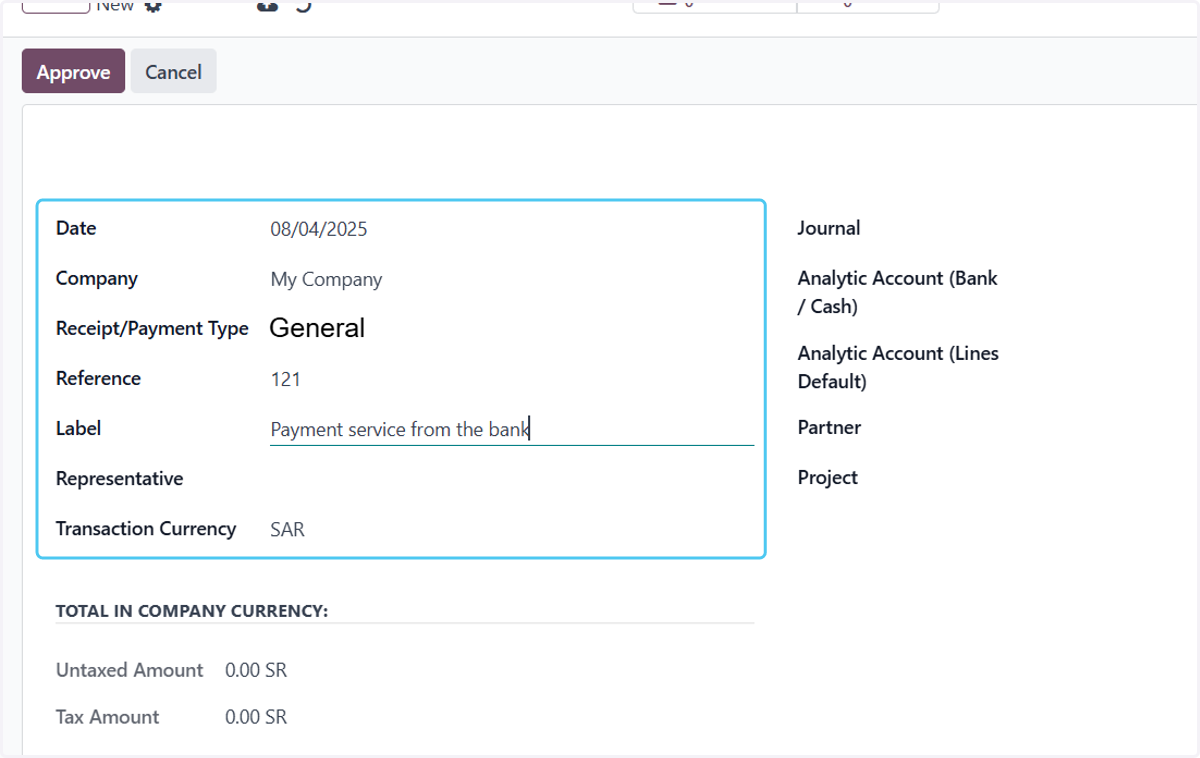Click the Analytic Account (Bank / Cash) label
Viewport: 1200px width, 758px height.
click(898, 292)
